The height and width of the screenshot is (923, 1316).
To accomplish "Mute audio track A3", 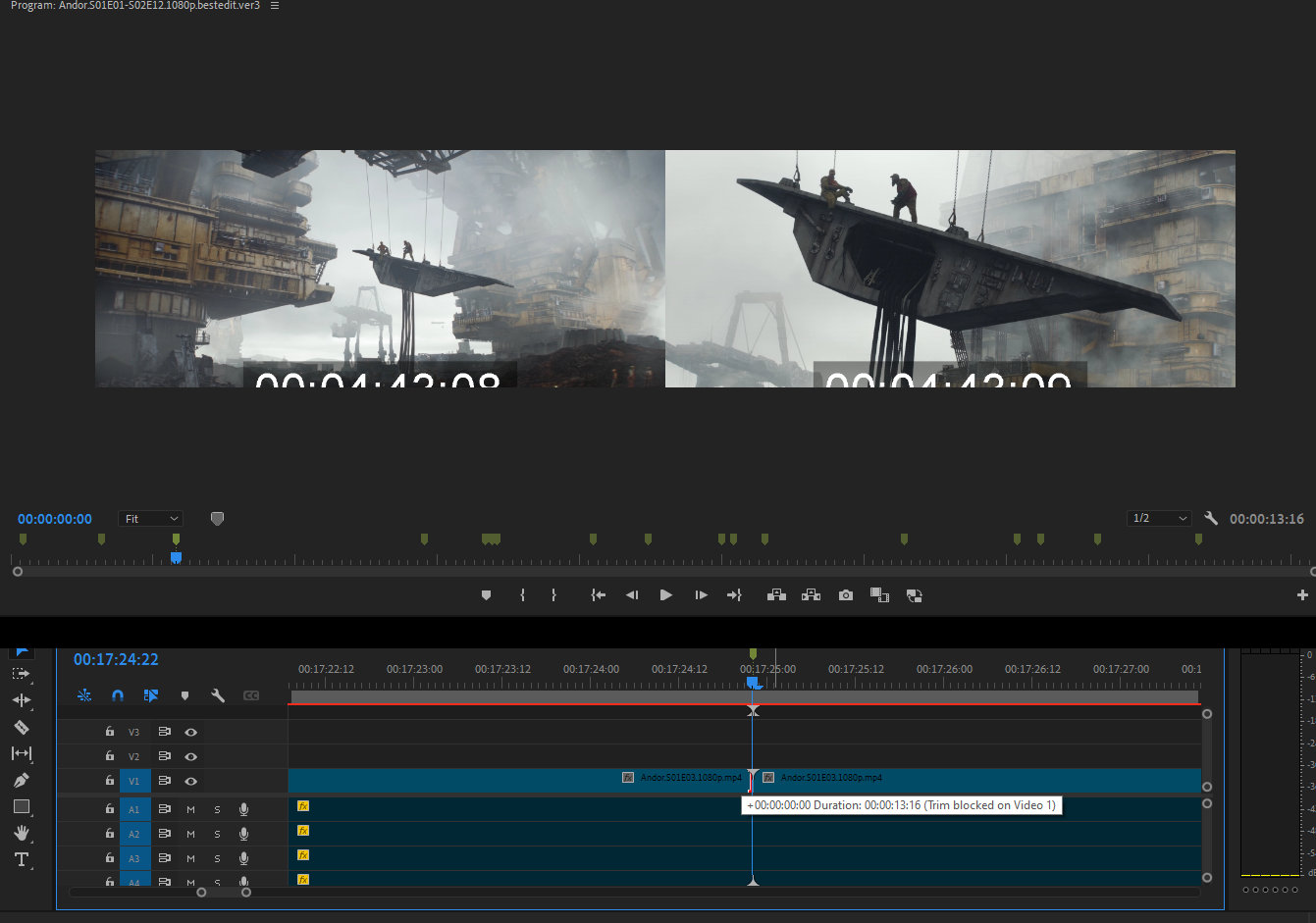I will 190,858.
